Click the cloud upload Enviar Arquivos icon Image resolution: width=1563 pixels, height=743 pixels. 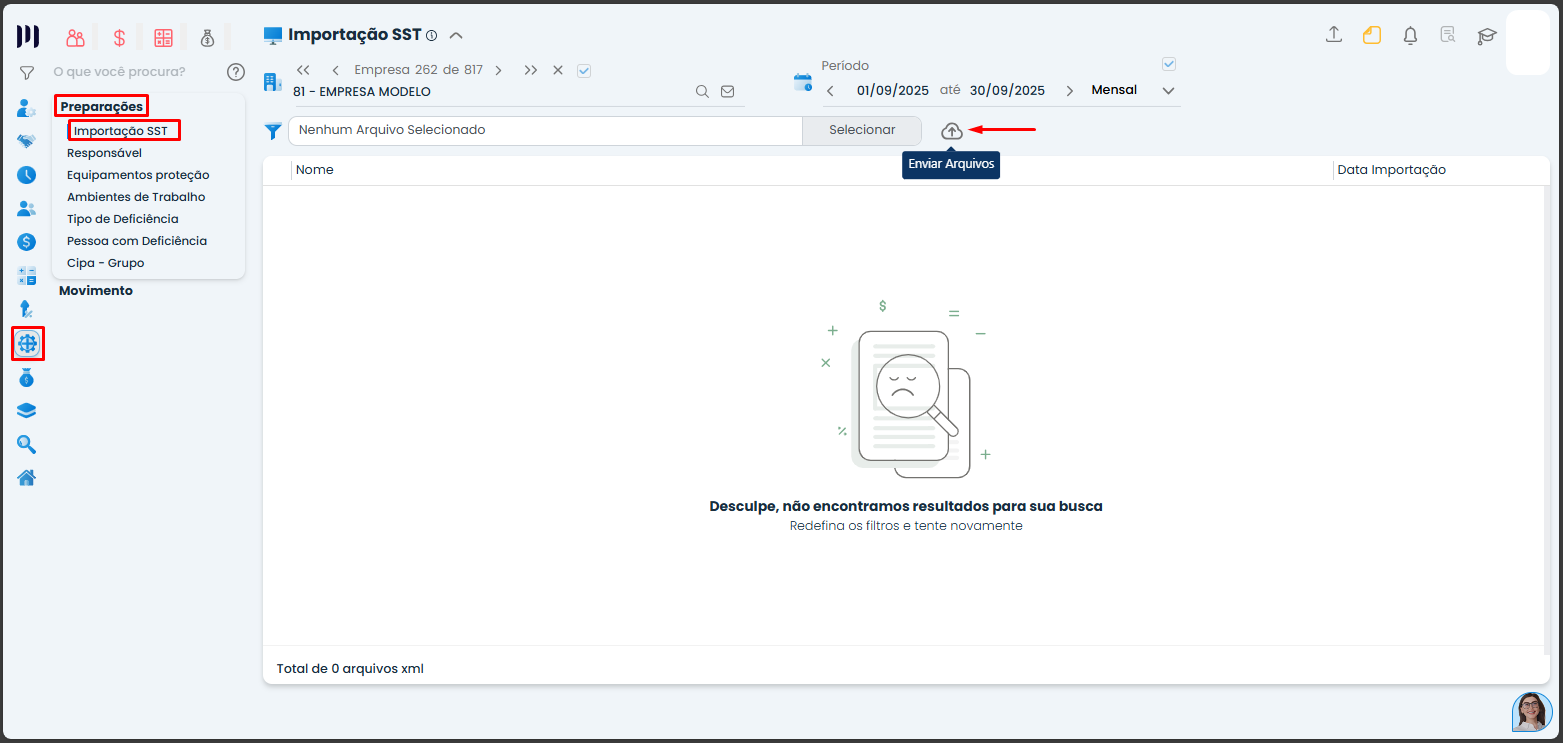pos(952,131)
